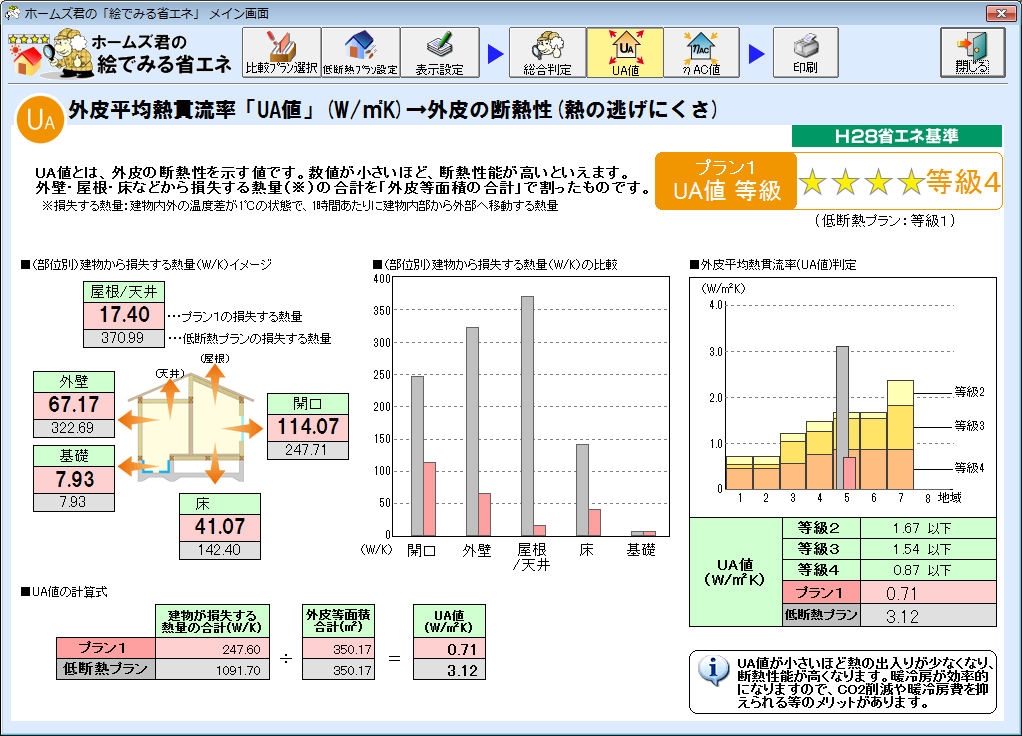Select the 開口 value 114.07 box
This screenshot has width=1022, height=736.
coord(307,427)
